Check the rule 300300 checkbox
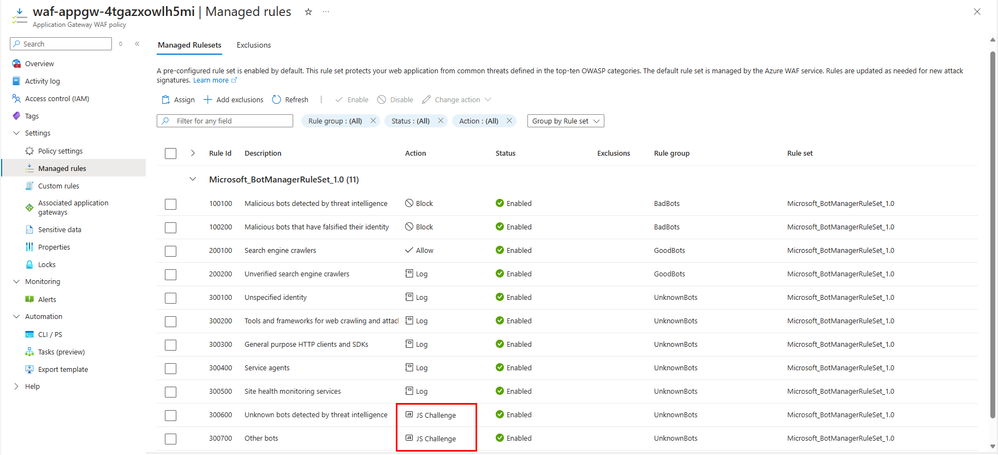 click(x=171, y=345)
